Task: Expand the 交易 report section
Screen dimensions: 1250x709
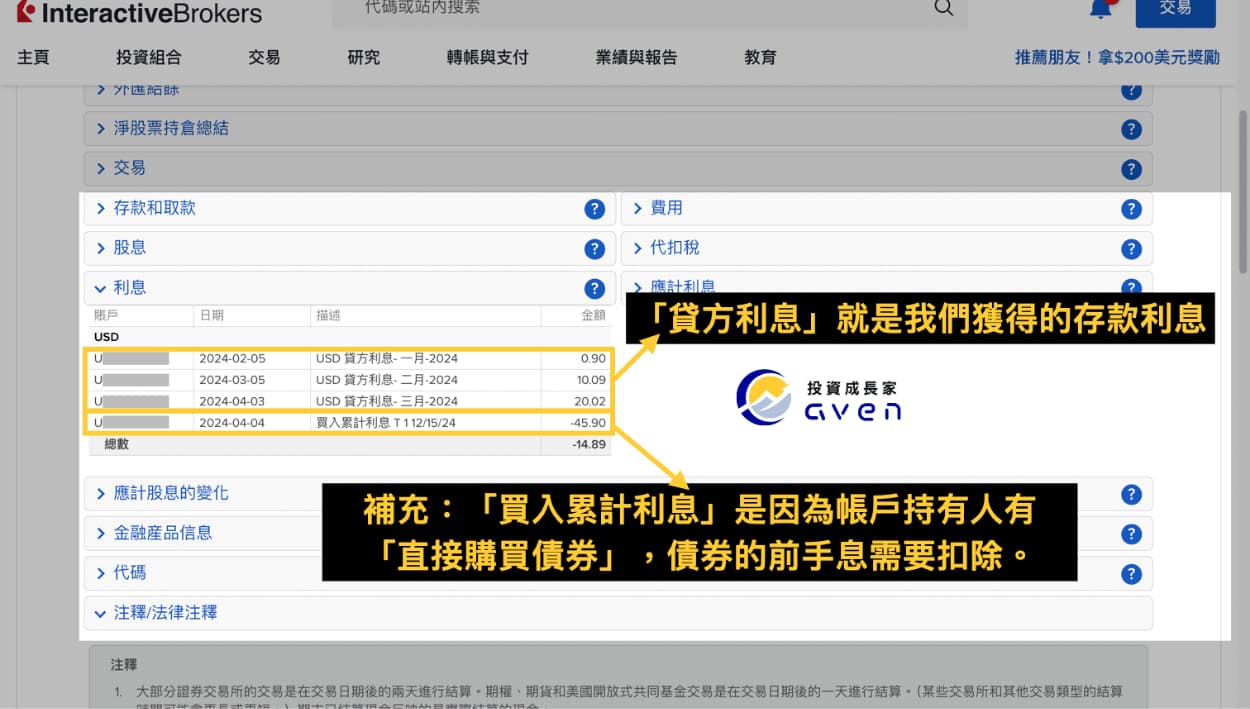Action: [x=618, y=168]
